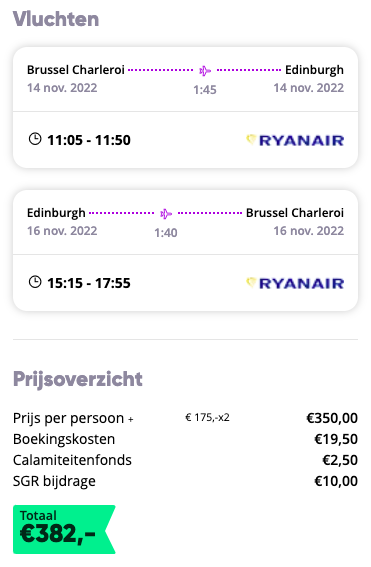
Task: Click the Boekingskosten line item
Action: click(x=64, y=439)
